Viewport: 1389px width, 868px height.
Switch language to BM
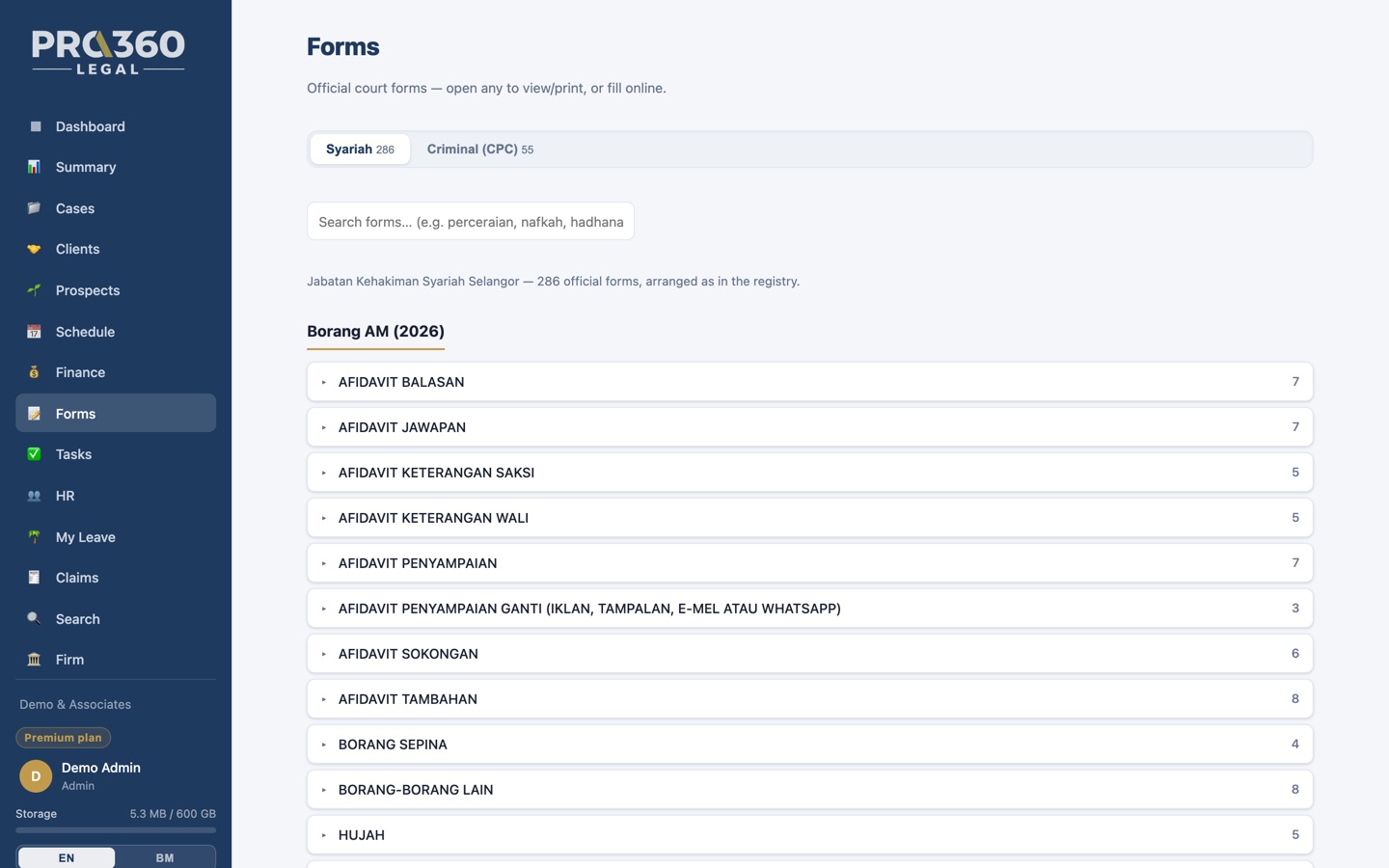165,857
